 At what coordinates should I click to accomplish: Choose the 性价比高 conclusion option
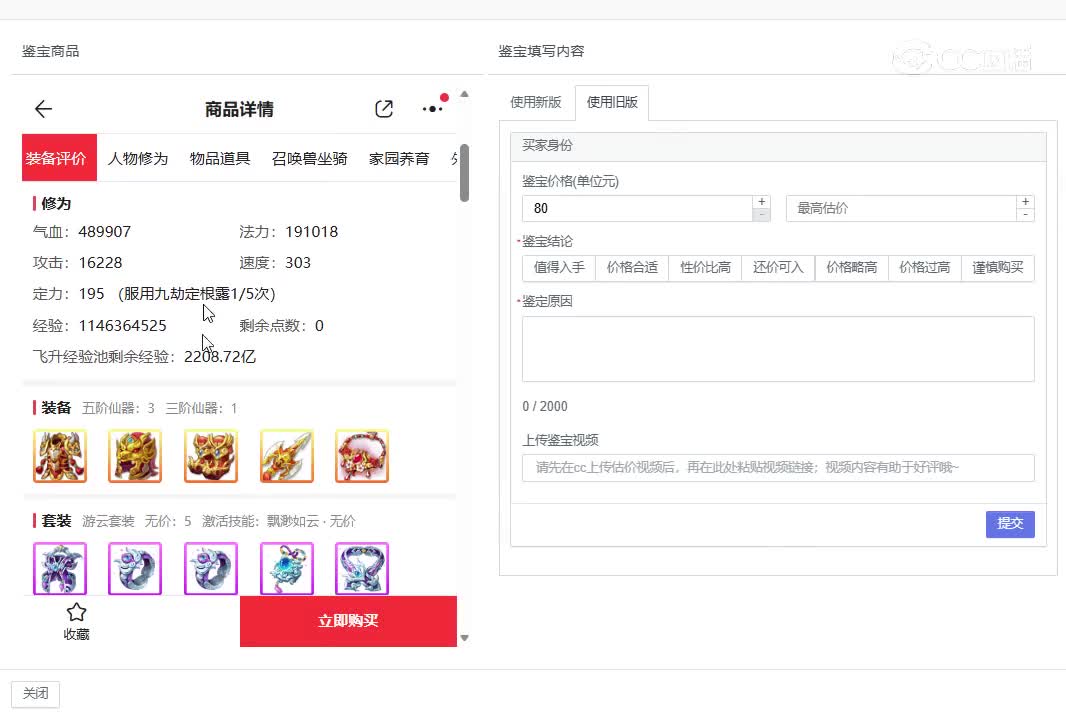pos(705,267)
